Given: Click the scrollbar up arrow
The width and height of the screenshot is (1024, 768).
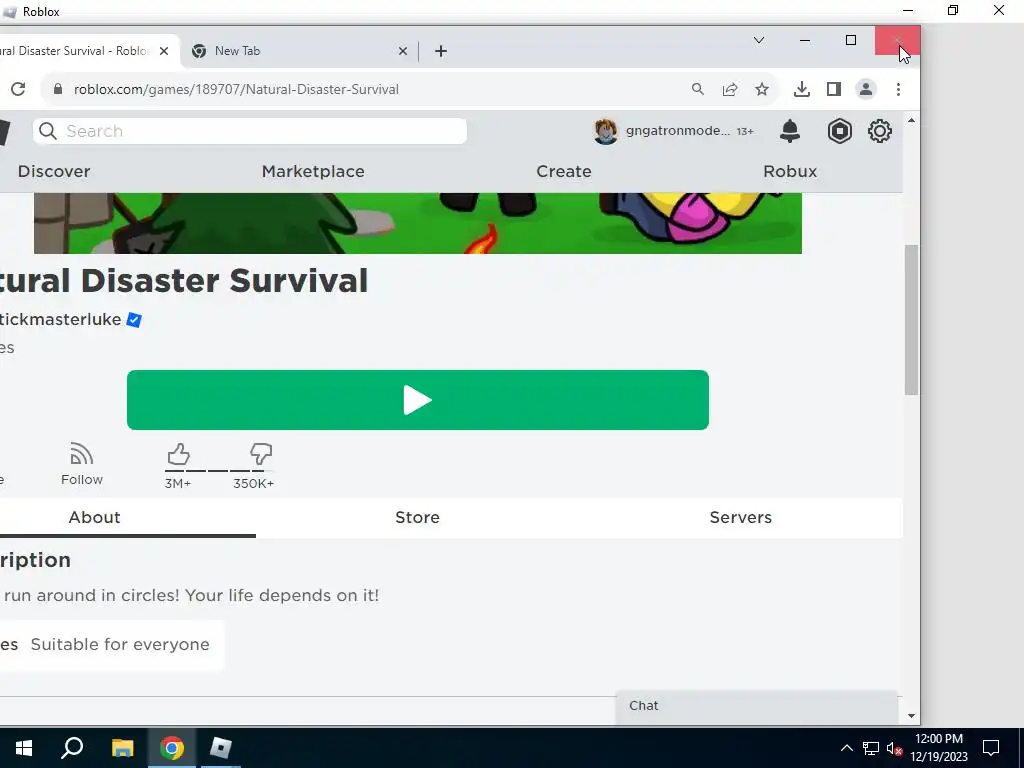Looking at the screenshot, I should point(911,120).
